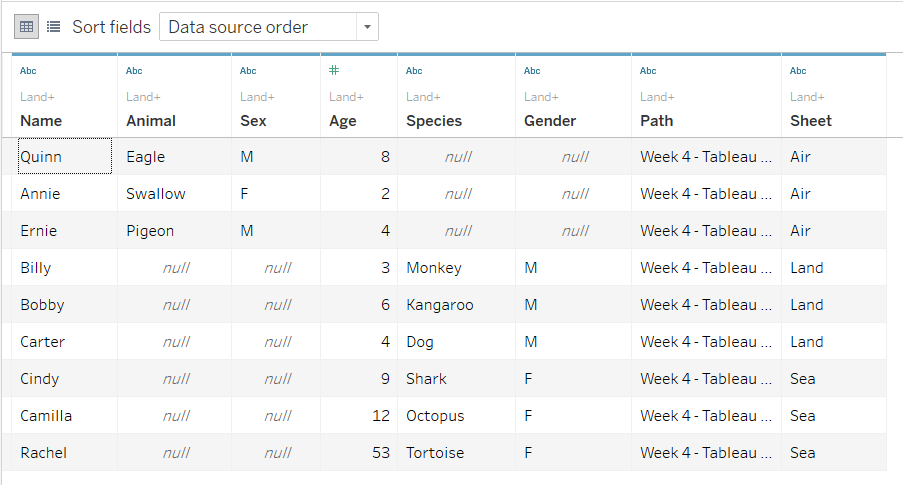
Task: Click the Abc type icon above Animal
Action: [x=134, y=71]
